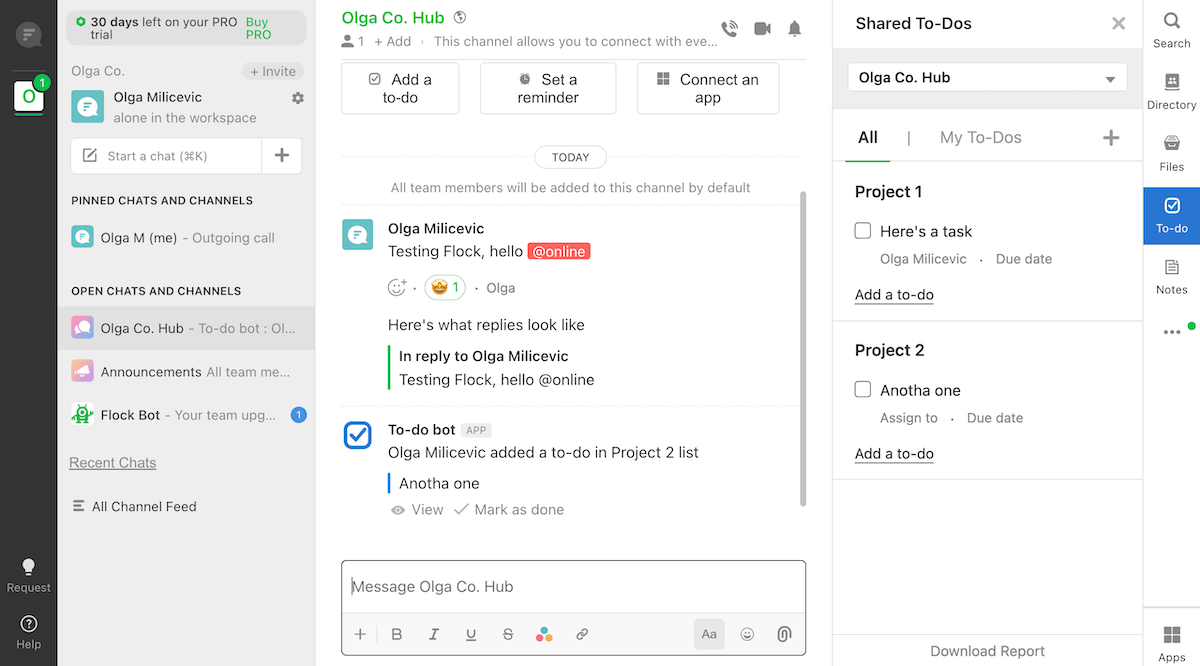Click the To-do bot blue checkbox avatar
The image size is (1200, 666).
pyautogui.click(x=358, y=435)
